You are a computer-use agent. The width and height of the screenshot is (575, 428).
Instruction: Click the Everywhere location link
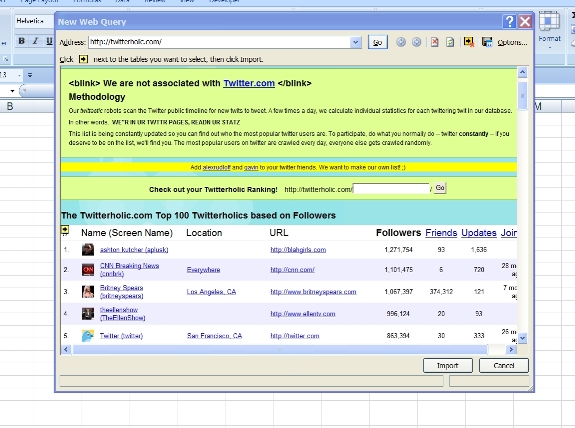tap(204, 270)
